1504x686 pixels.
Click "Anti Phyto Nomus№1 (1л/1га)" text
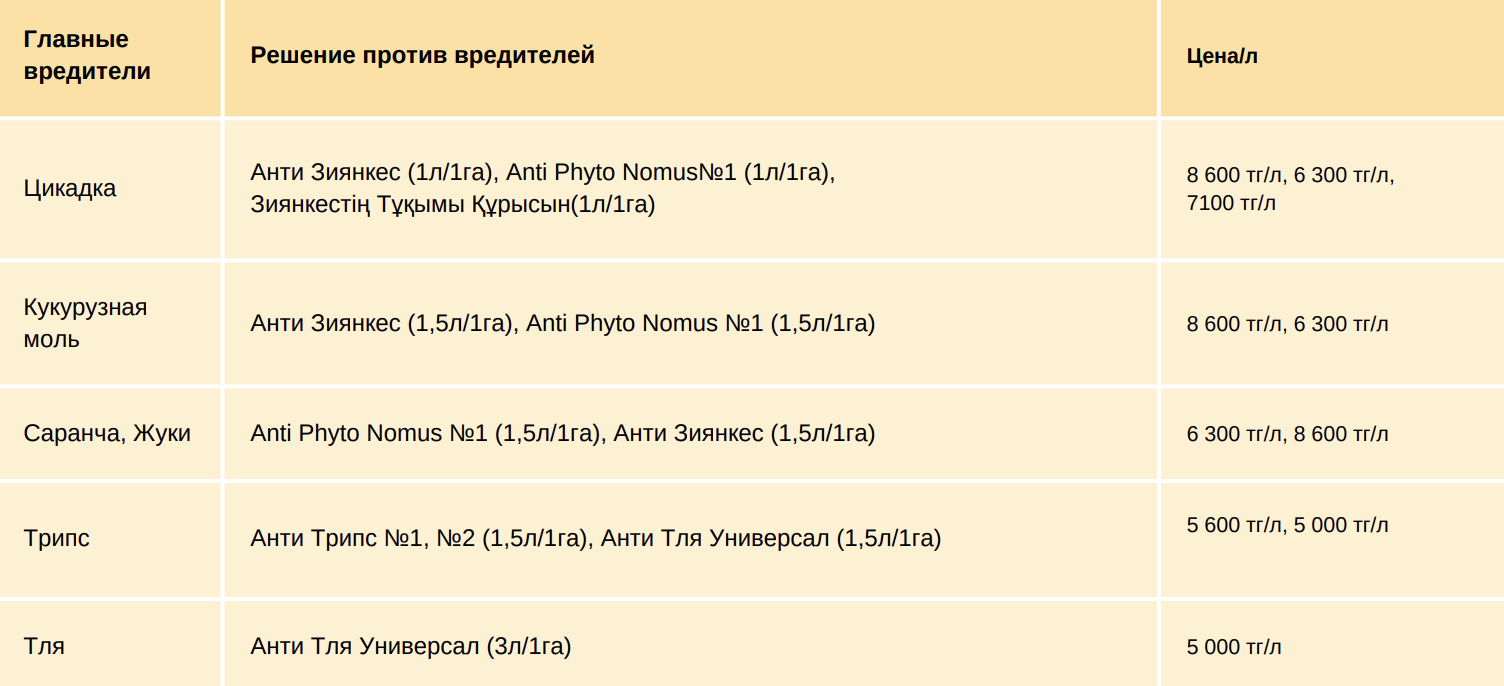670,172
